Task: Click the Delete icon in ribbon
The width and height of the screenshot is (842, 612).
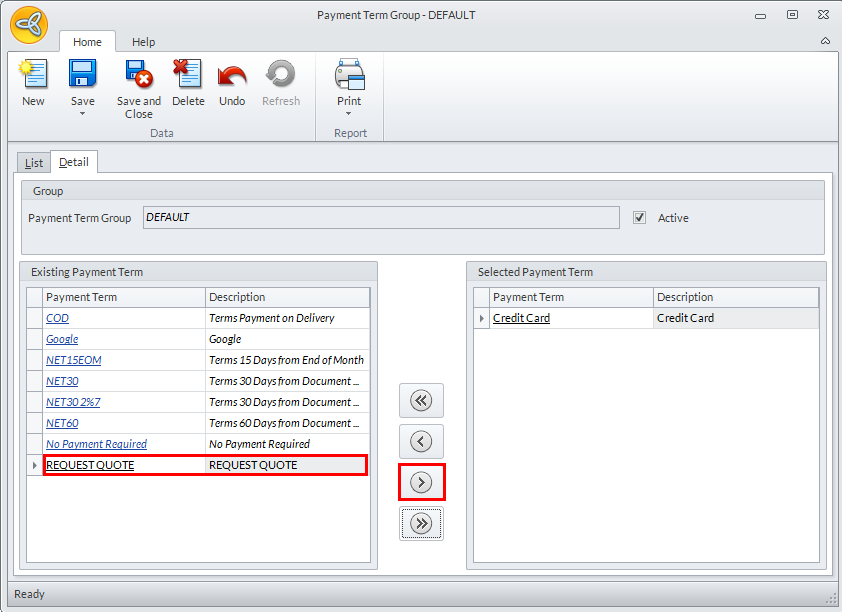Action: (188, 75)
